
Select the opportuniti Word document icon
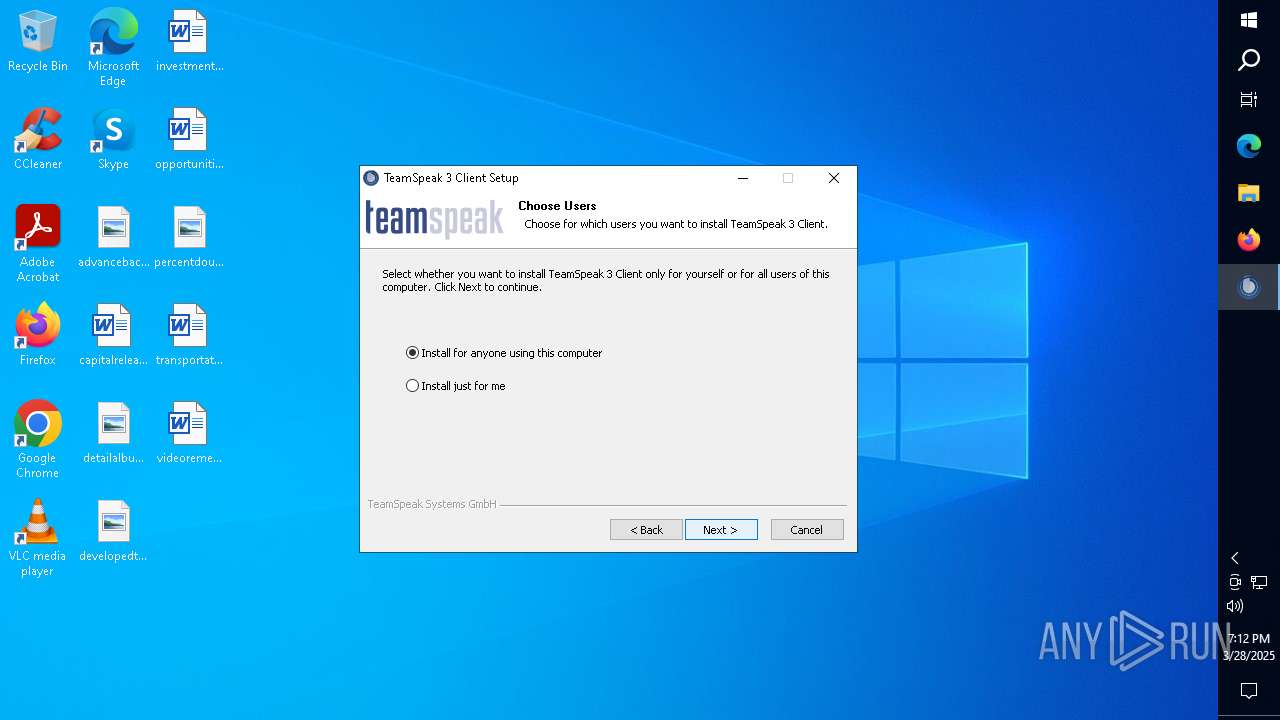click(189, 140)
